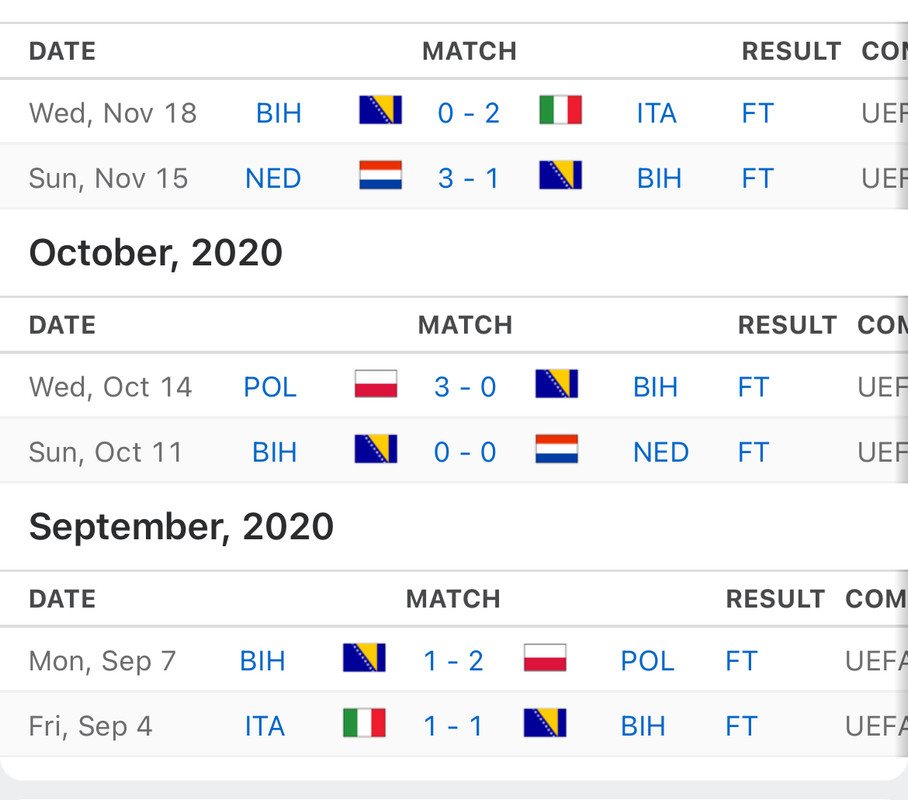Click Poland flag in Oct 14 match
The height and width of the screenshot is (800, 908).
click(376, 384)
